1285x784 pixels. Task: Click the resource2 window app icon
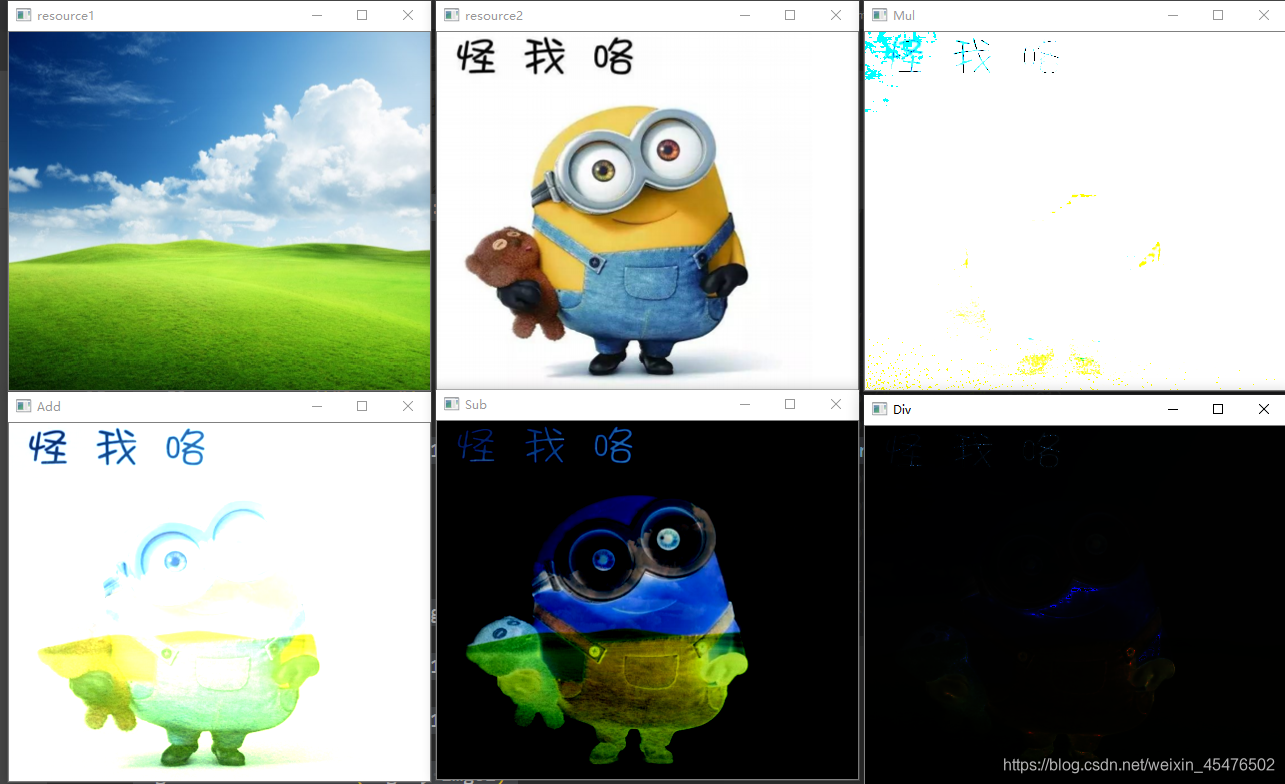pos(452,16)
